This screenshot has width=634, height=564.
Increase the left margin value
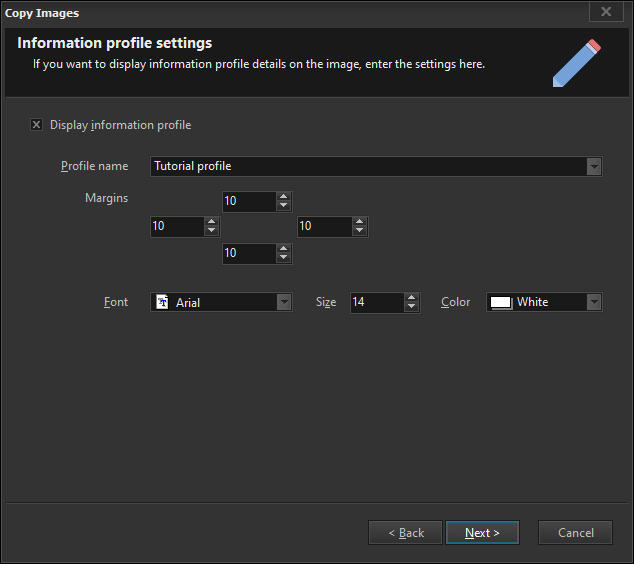click(211, 222)
